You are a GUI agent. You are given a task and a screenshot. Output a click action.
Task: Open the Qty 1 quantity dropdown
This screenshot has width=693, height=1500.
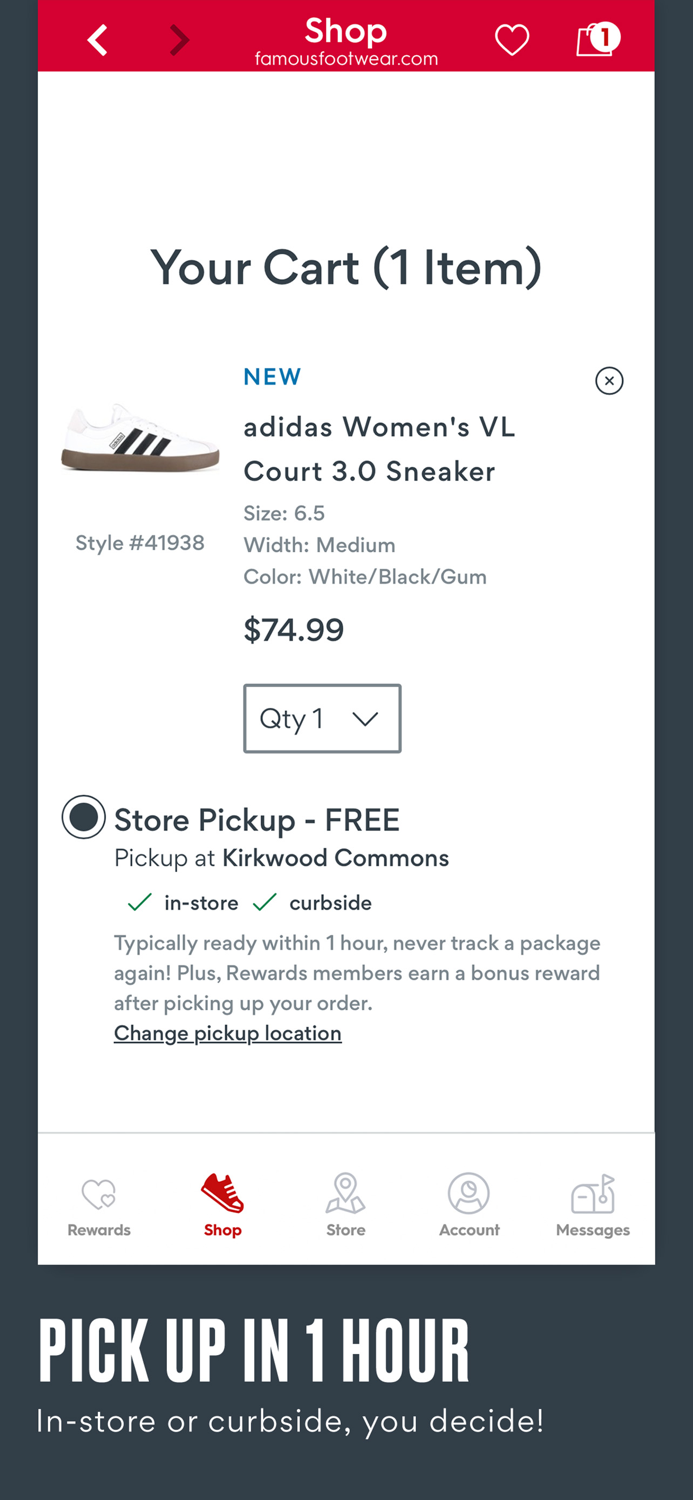pos(322,718)
